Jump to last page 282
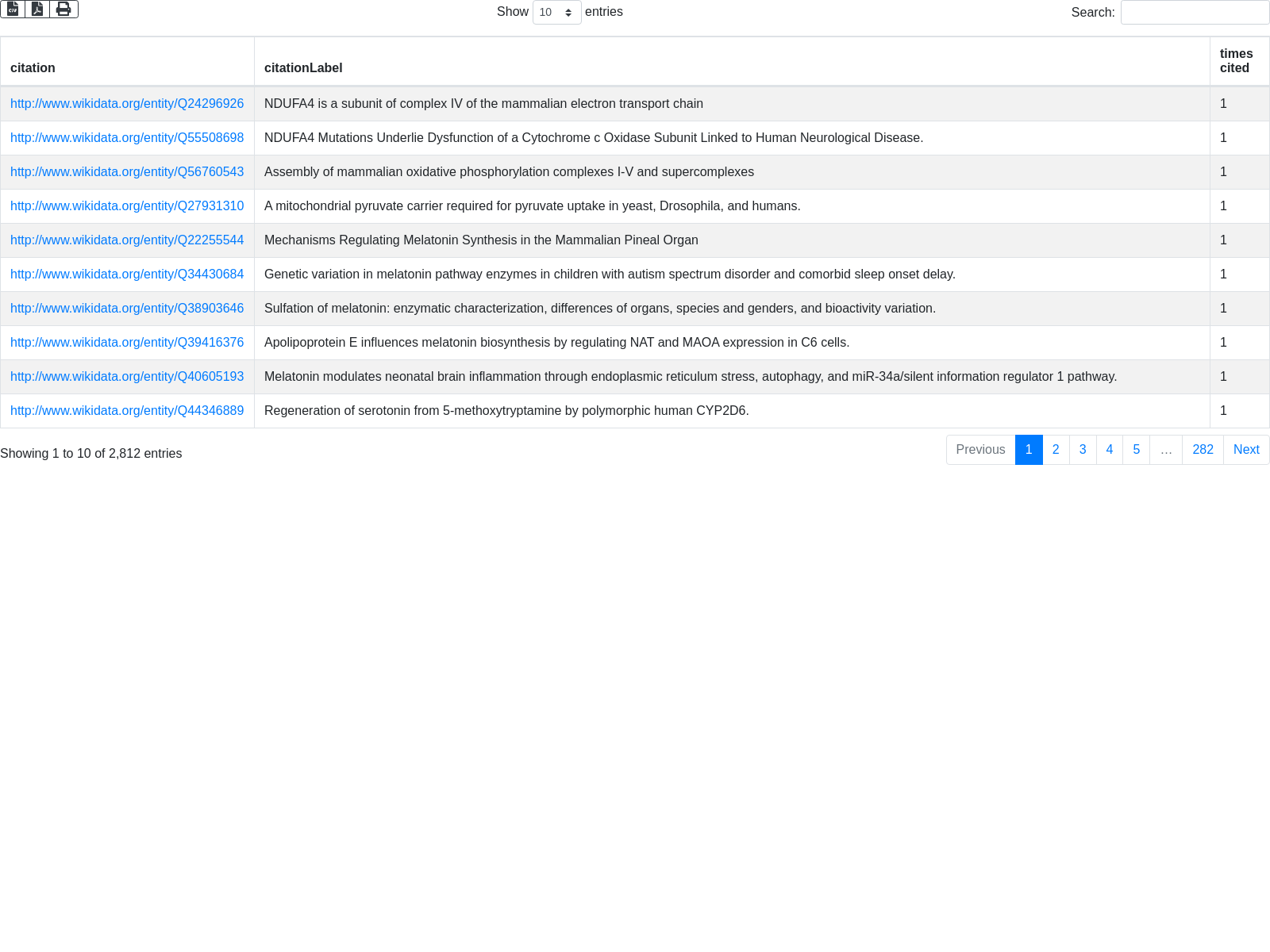Viewport: 1270px width, 952px height. click(1202, 450)
